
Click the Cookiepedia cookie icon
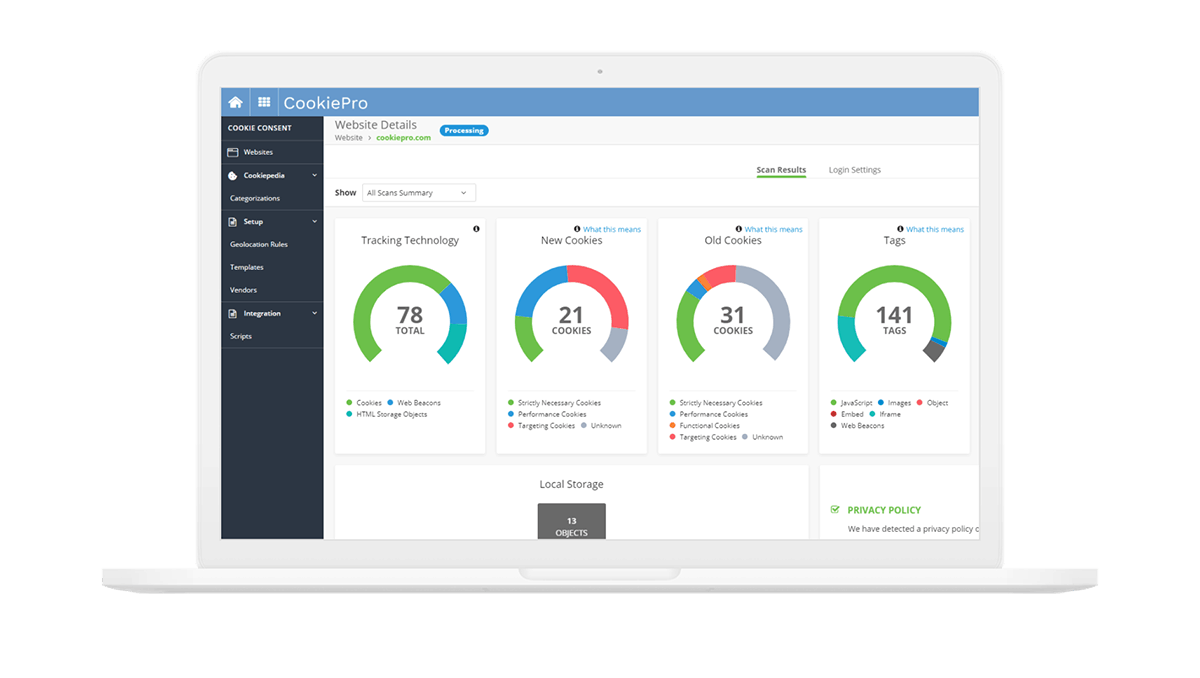(x=233, y=175)
